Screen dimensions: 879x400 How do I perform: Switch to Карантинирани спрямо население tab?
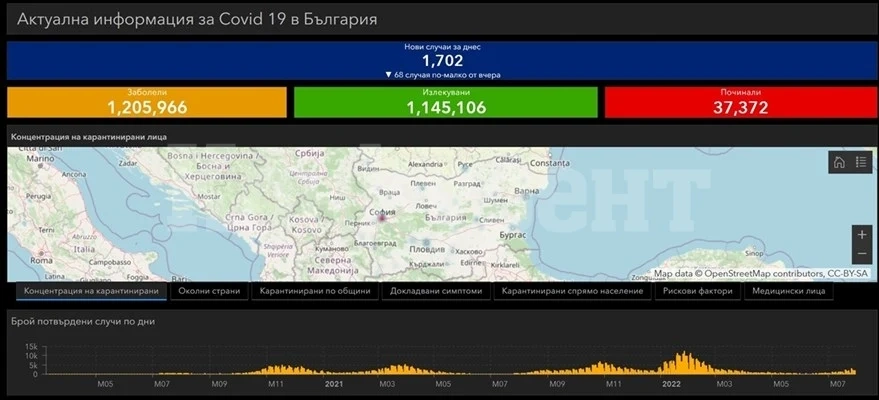pos(572,291)
